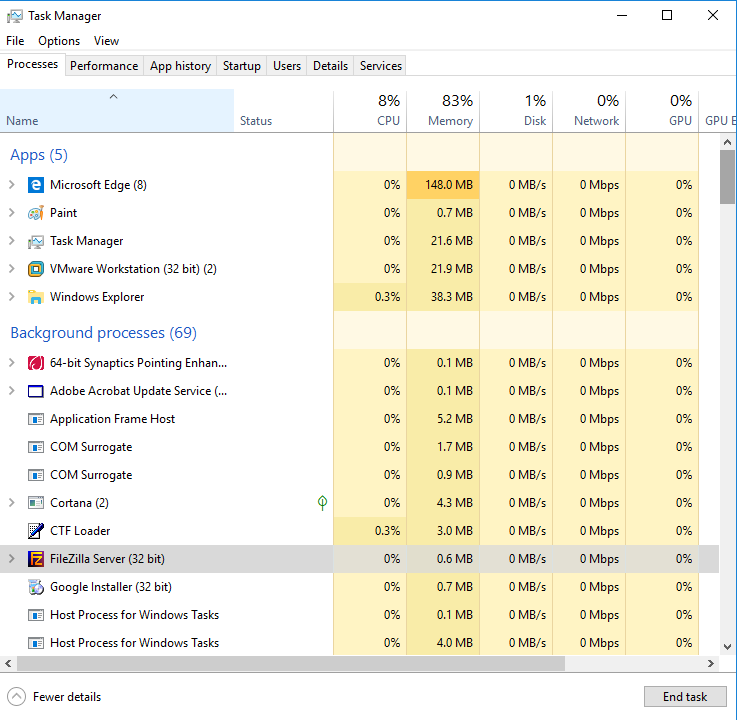Select Host Process for Windows Tasks 4.0 MB

[360, 643]
